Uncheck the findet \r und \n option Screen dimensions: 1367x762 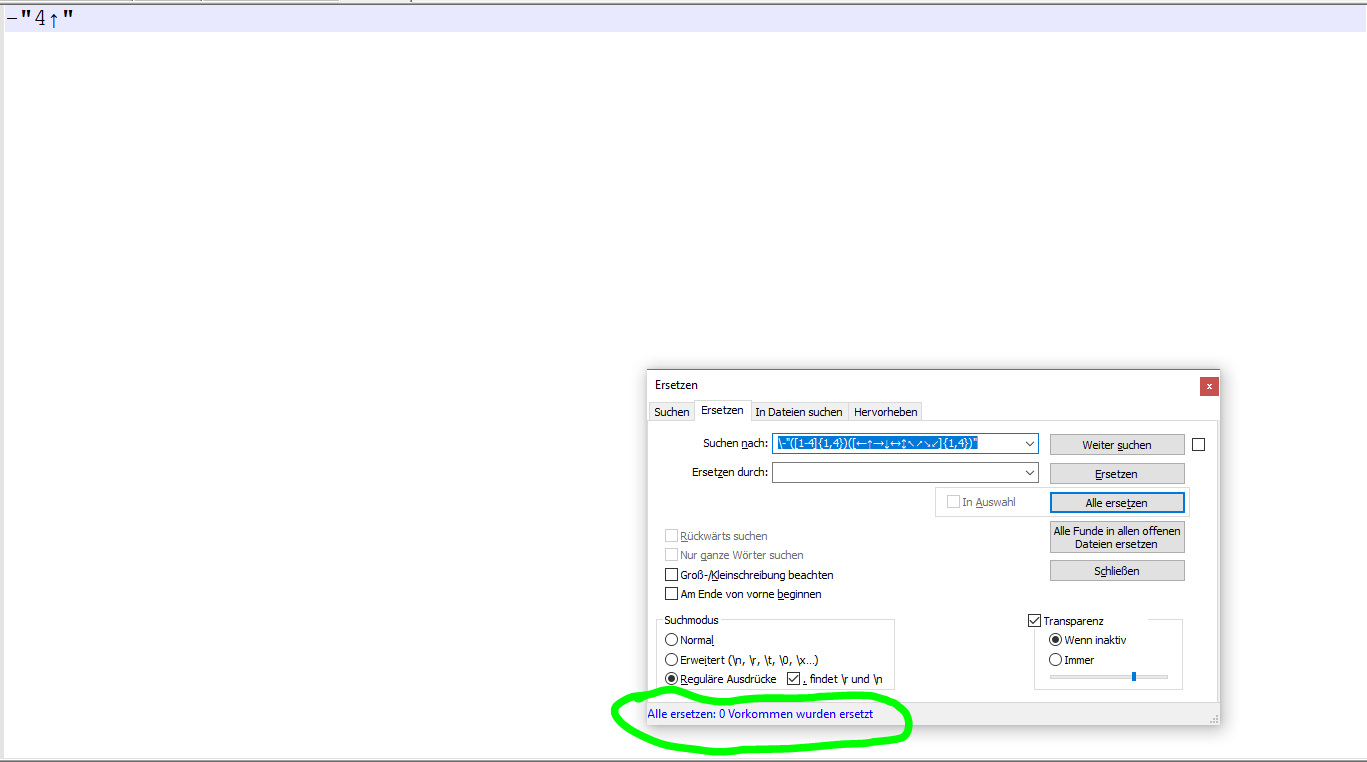point(793,678)
